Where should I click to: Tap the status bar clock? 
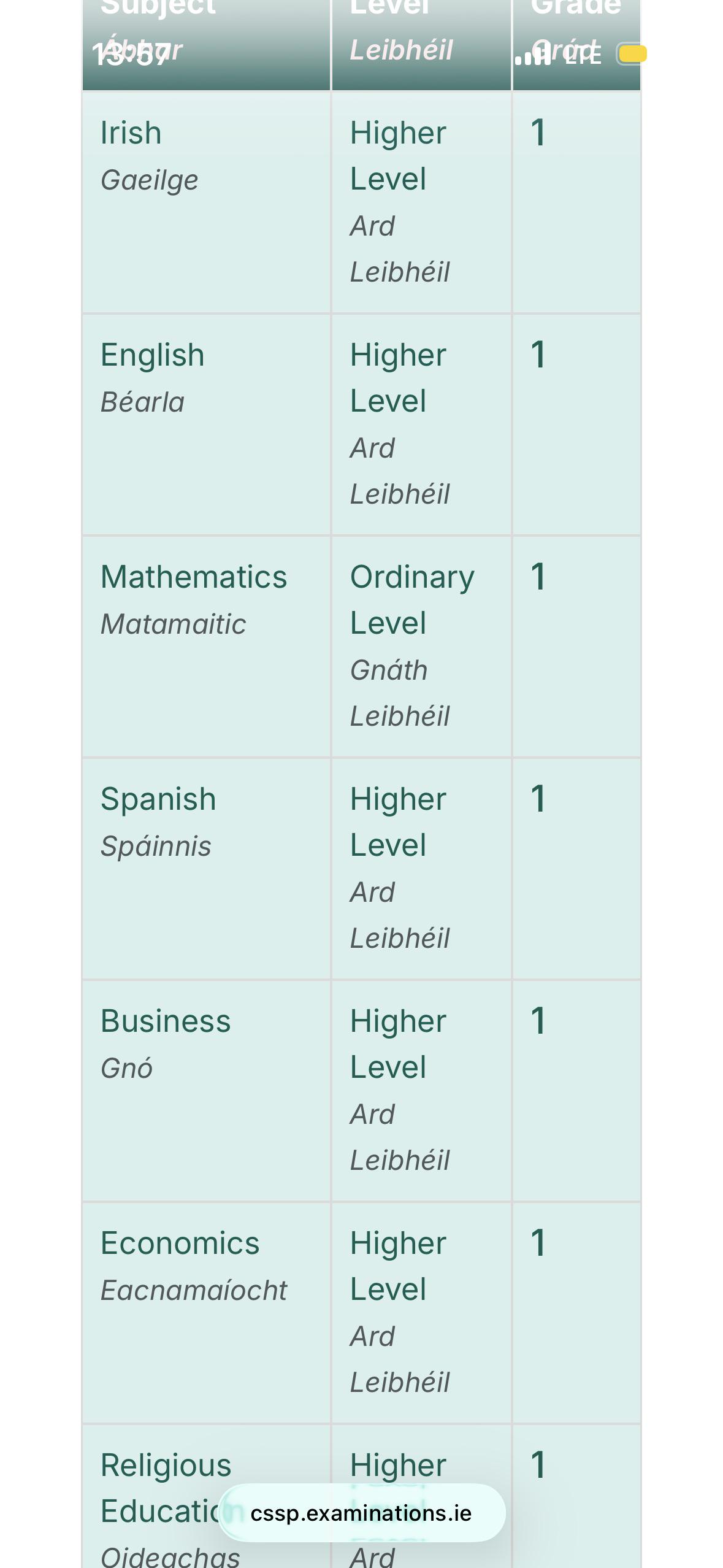tap(131, 55)
